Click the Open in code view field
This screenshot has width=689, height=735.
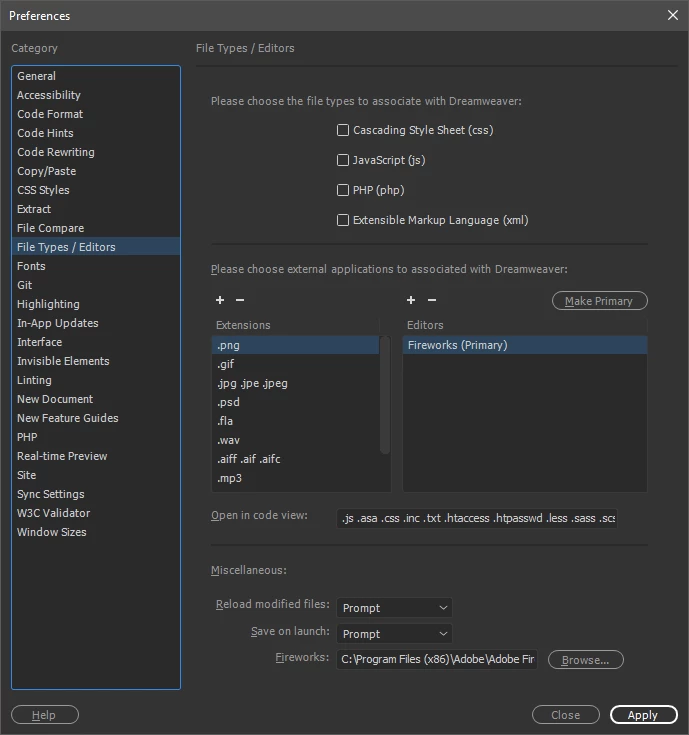coord(477,518)
